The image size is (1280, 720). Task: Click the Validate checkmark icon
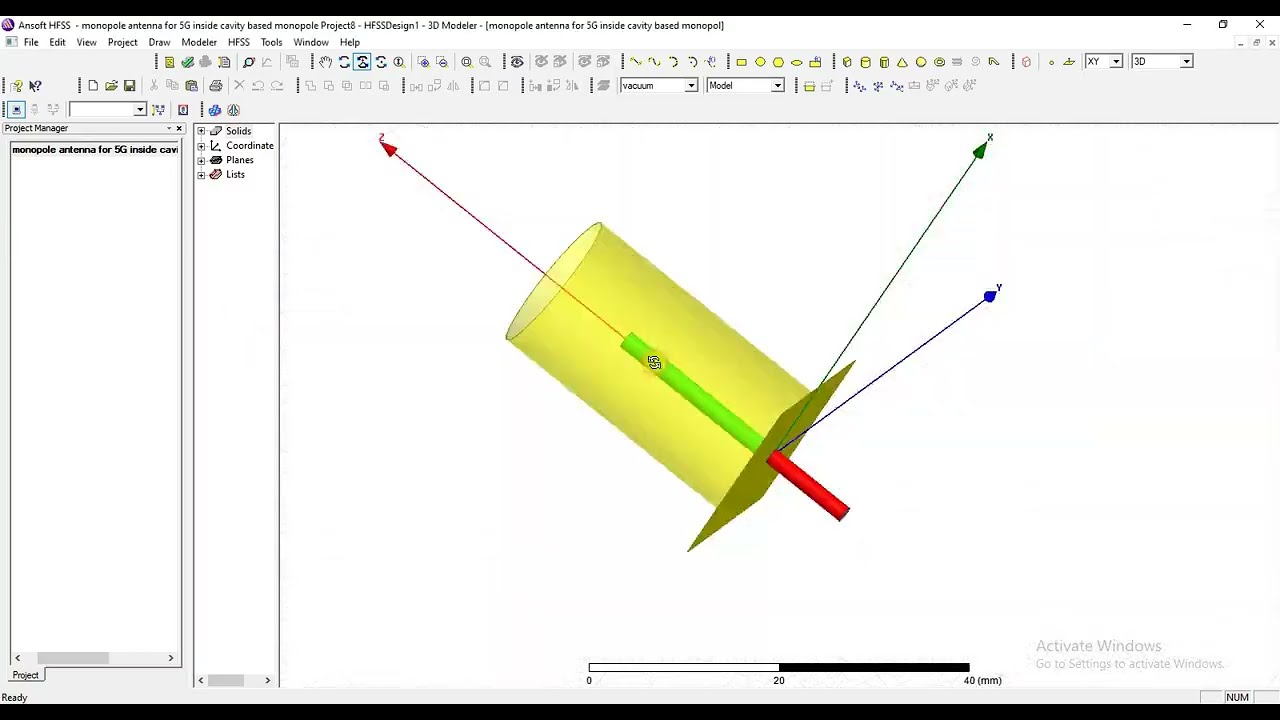tap(187, 62)
